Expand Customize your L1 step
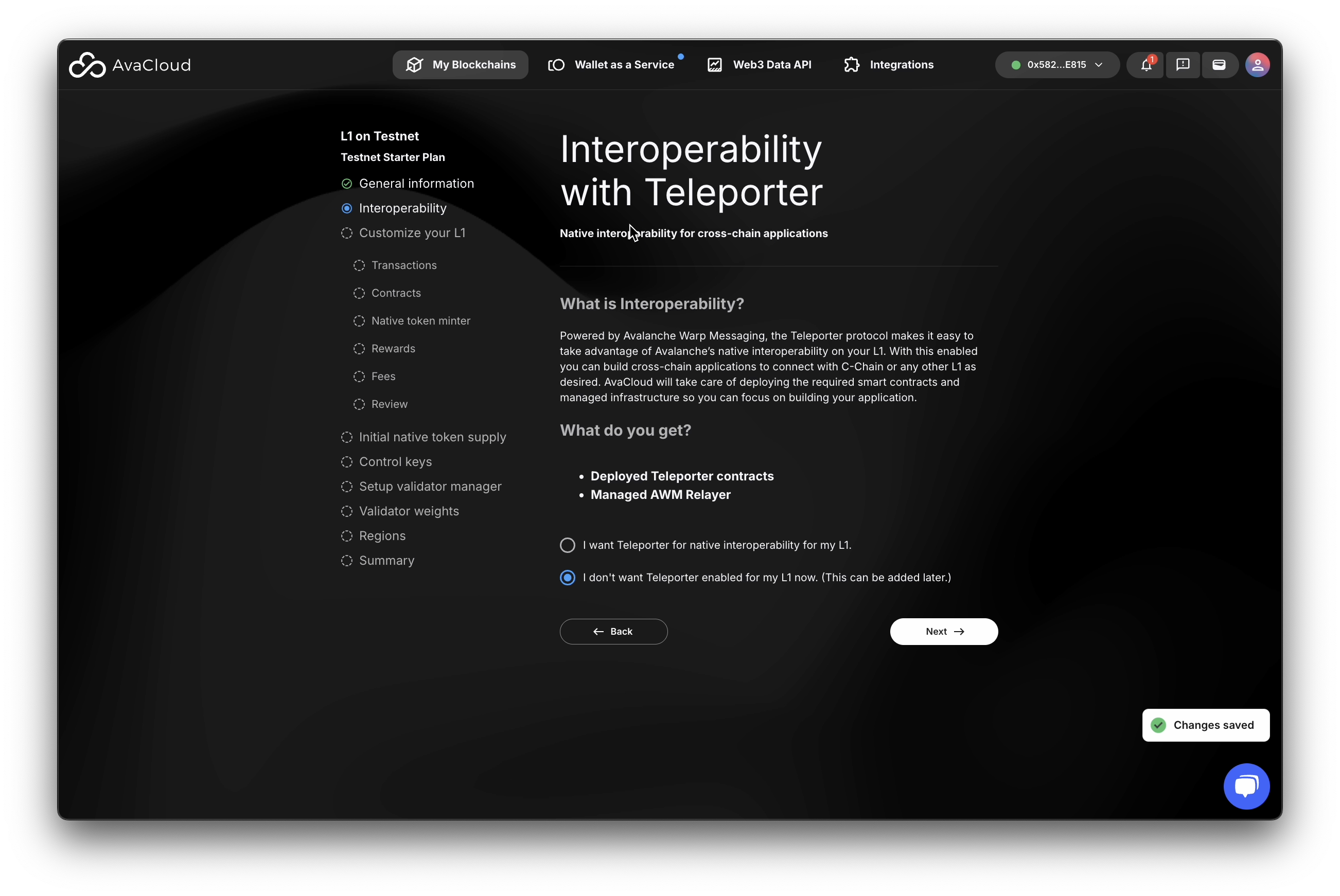 pyautogui.click(x=412, y=233)
